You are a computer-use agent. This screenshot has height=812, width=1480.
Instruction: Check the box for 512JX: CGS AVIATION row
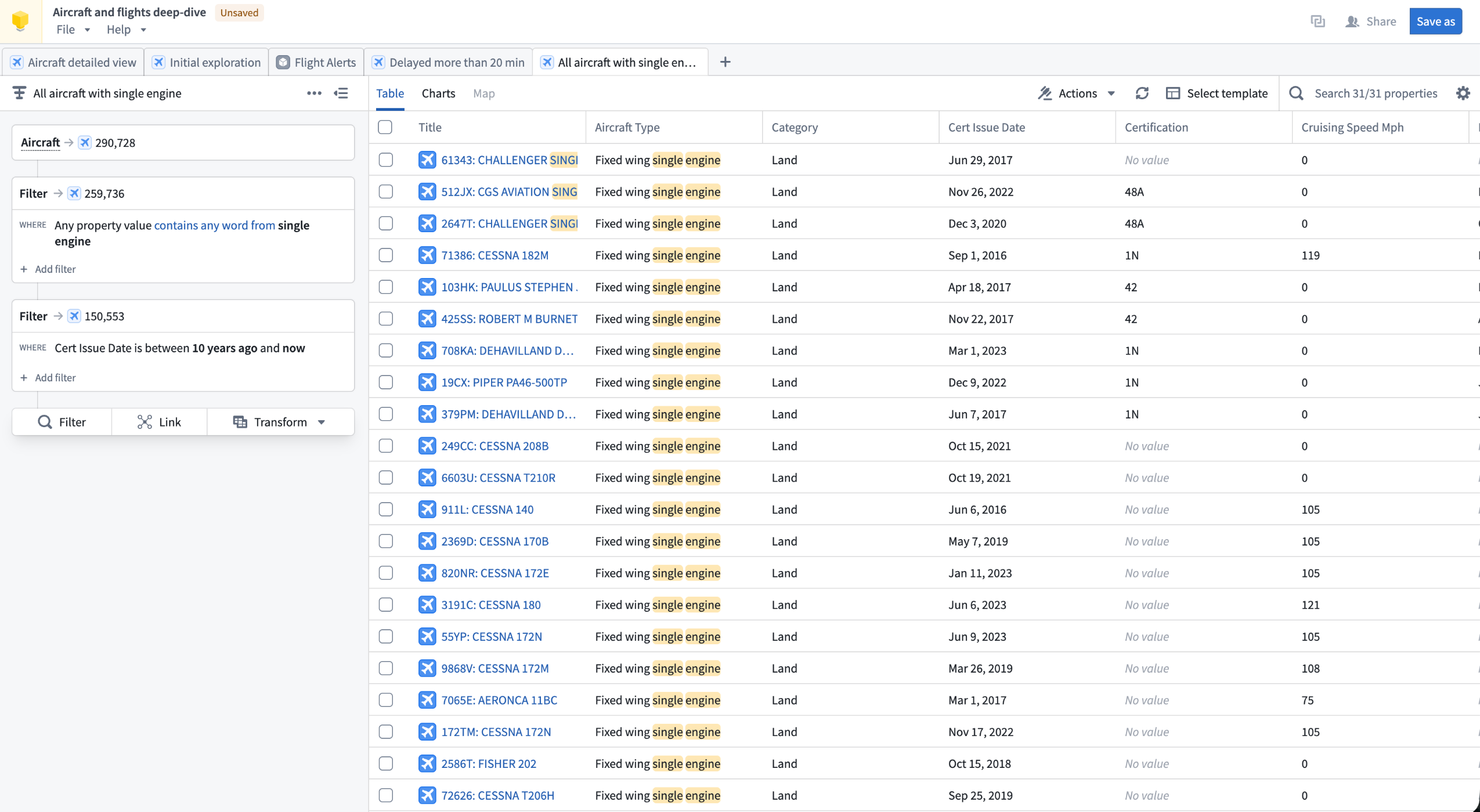(x=385, y=192)
